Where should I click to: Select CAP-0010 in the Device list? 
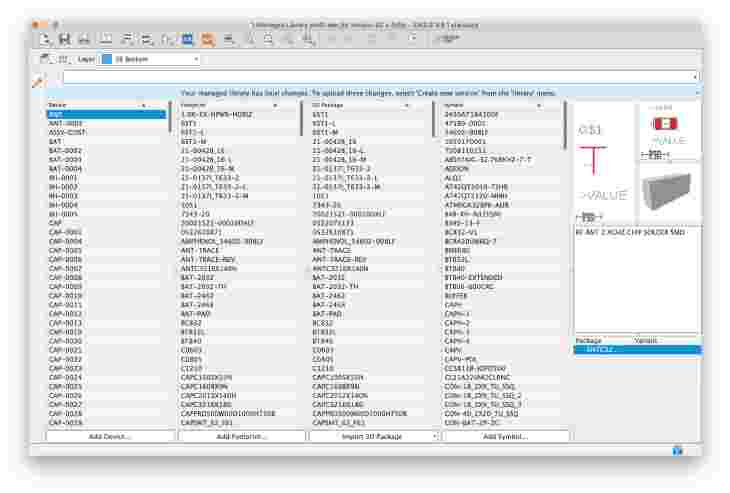tap(65, 296)
